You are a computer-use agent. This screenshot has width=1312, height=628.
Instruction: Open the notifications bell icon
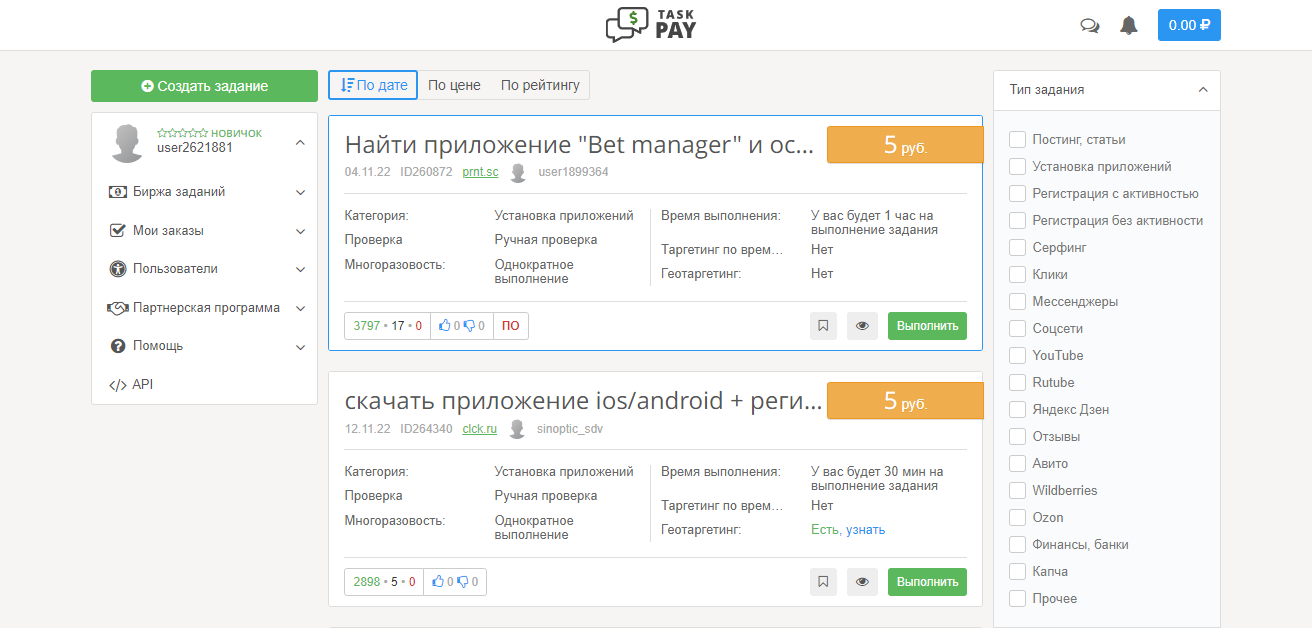click(x=1129, y=25)
